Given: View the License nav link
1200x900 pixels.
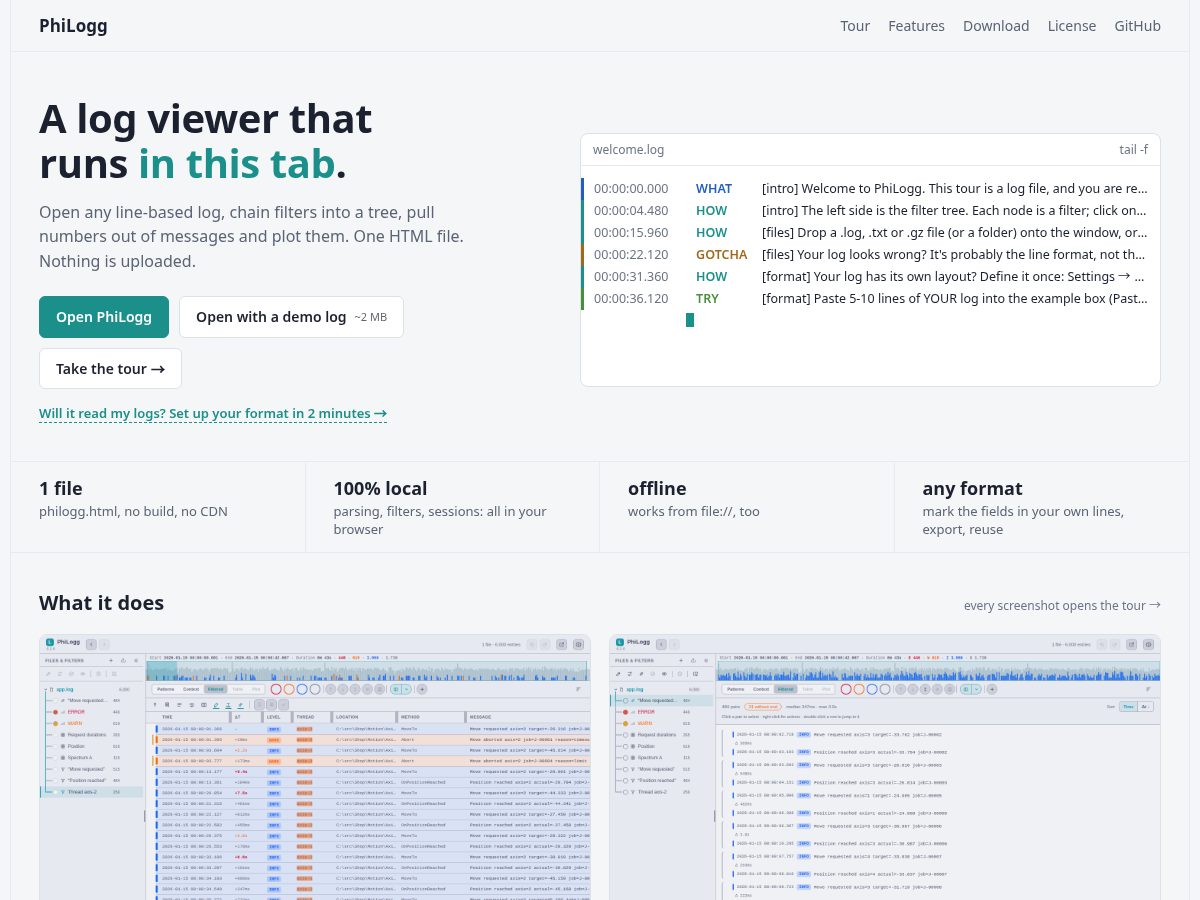Looking at the screenshot, I should click(1072, 26).
